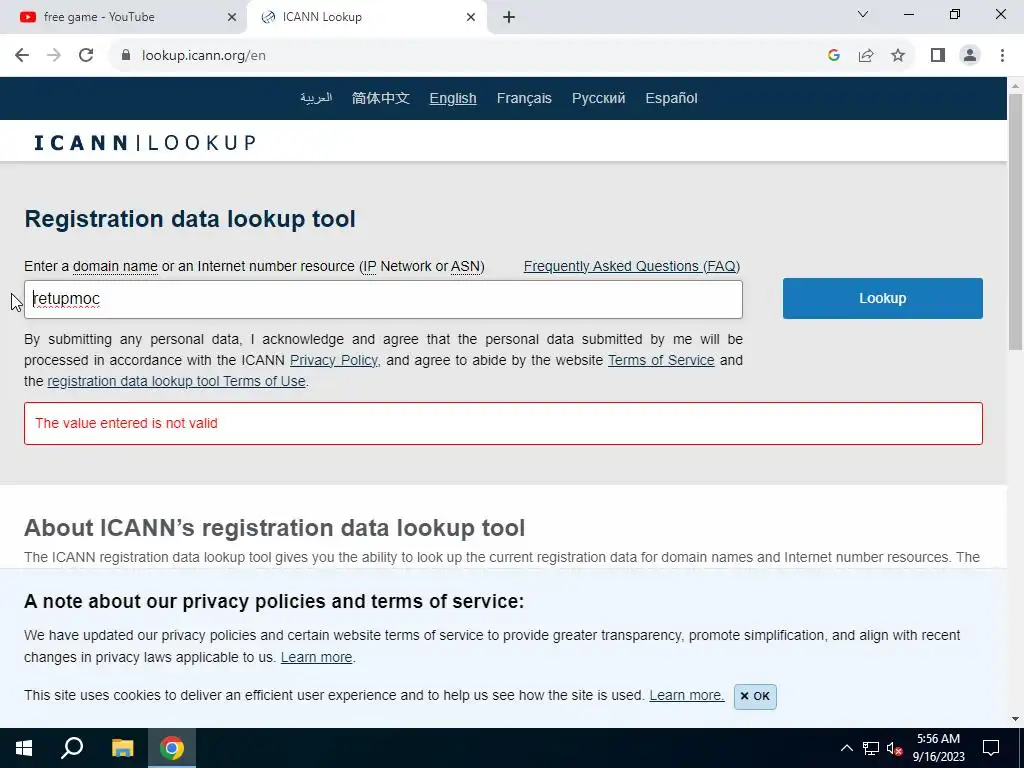1024x768 pixels.
Task: View site information lock icon
Action: (x=126, y=56)
